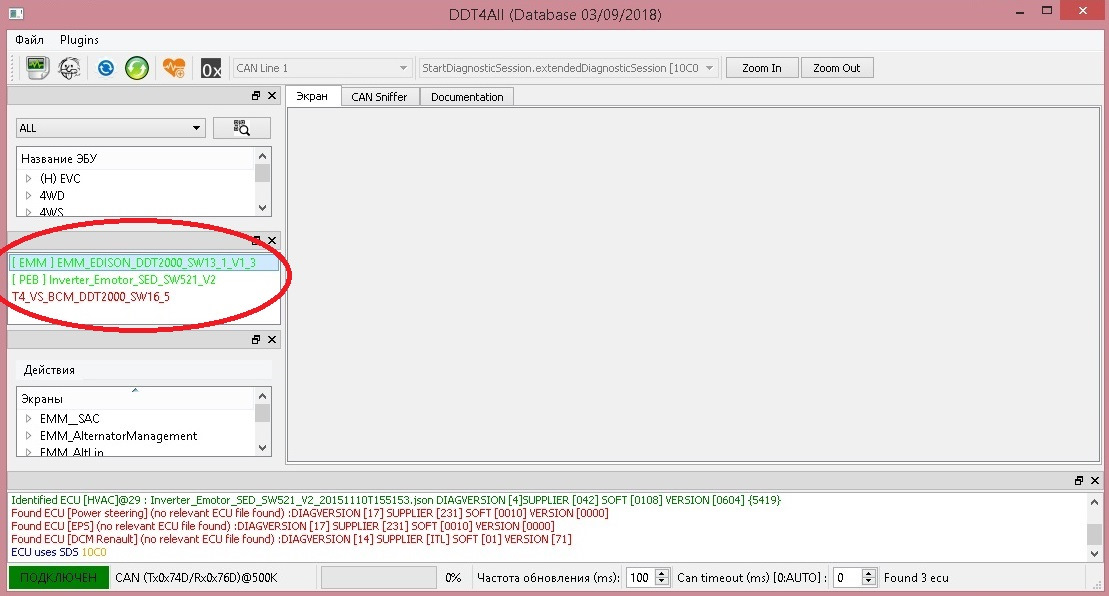Click the blue refresh arrows toolbar icon
The height and width of the screenshot is (596, 1109).
coord(105,68)
